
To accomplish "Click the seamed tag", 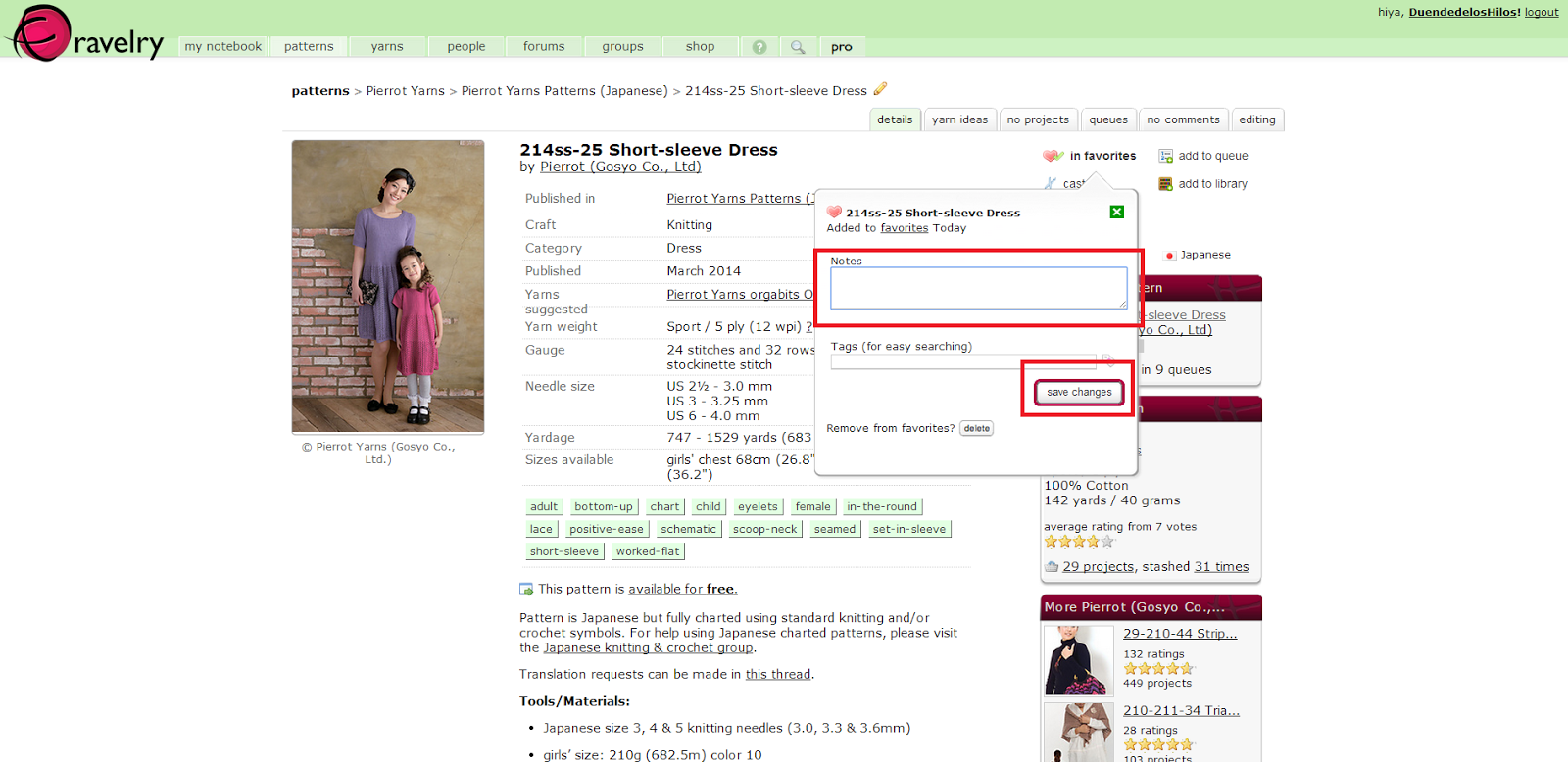I will pyautogui.click(x=835, y=529).
